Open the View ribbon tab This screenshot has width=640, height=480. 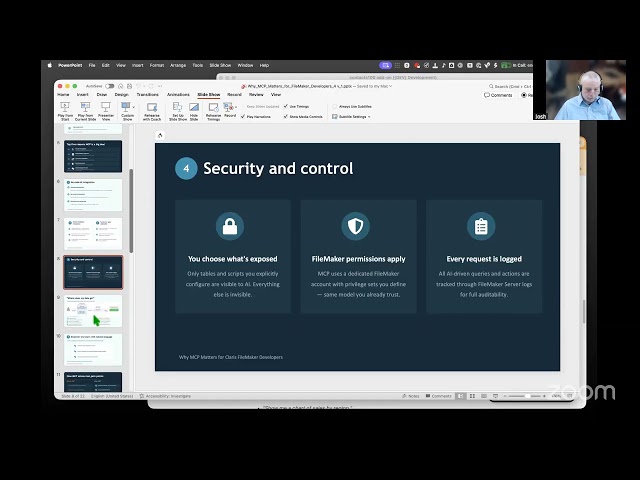[276, 94]
